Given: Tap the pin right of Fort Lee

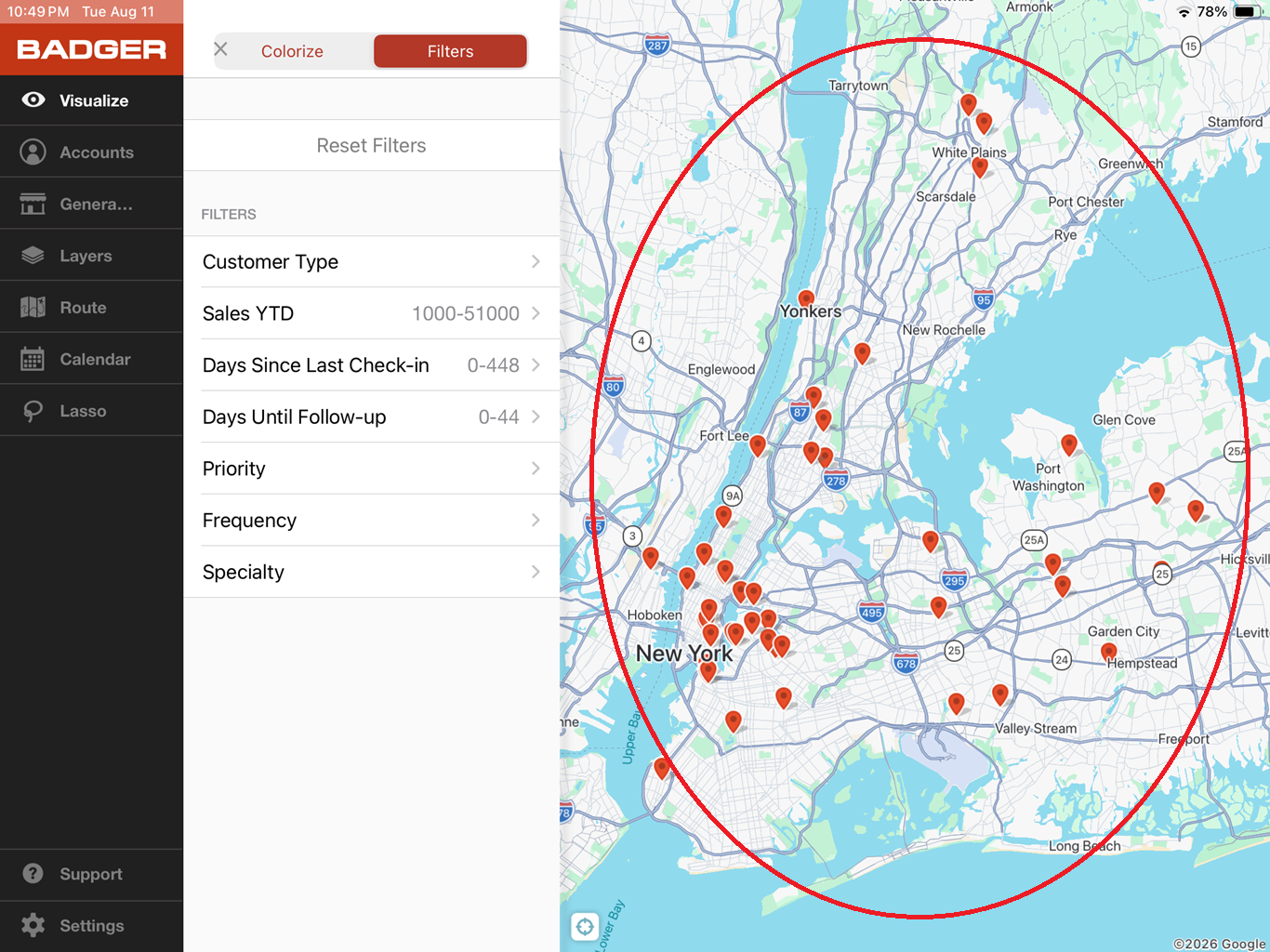Looking at the screenshot, I should 758,445.
